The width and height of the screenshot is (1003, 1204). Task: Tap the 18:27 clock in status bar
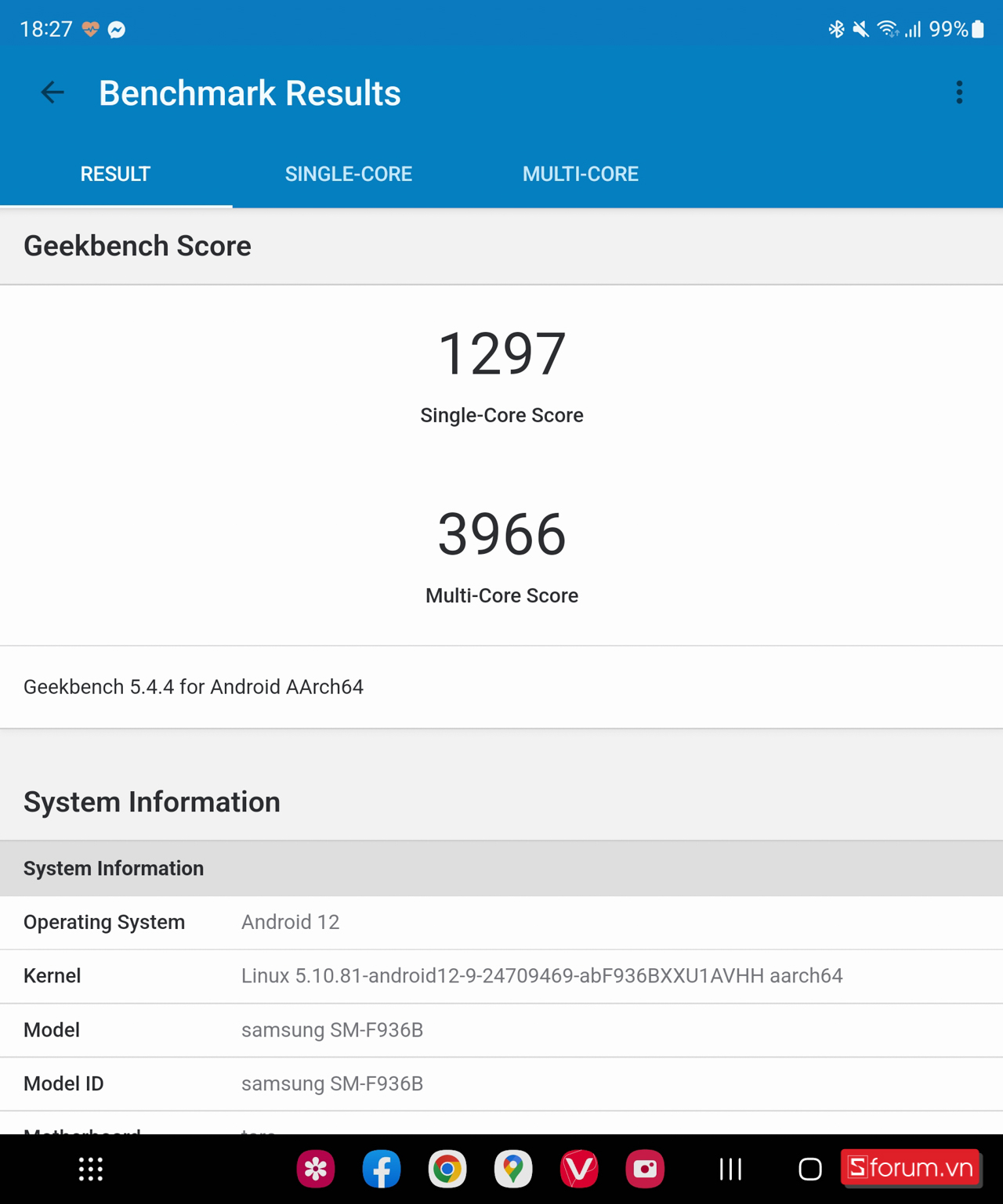46,30
